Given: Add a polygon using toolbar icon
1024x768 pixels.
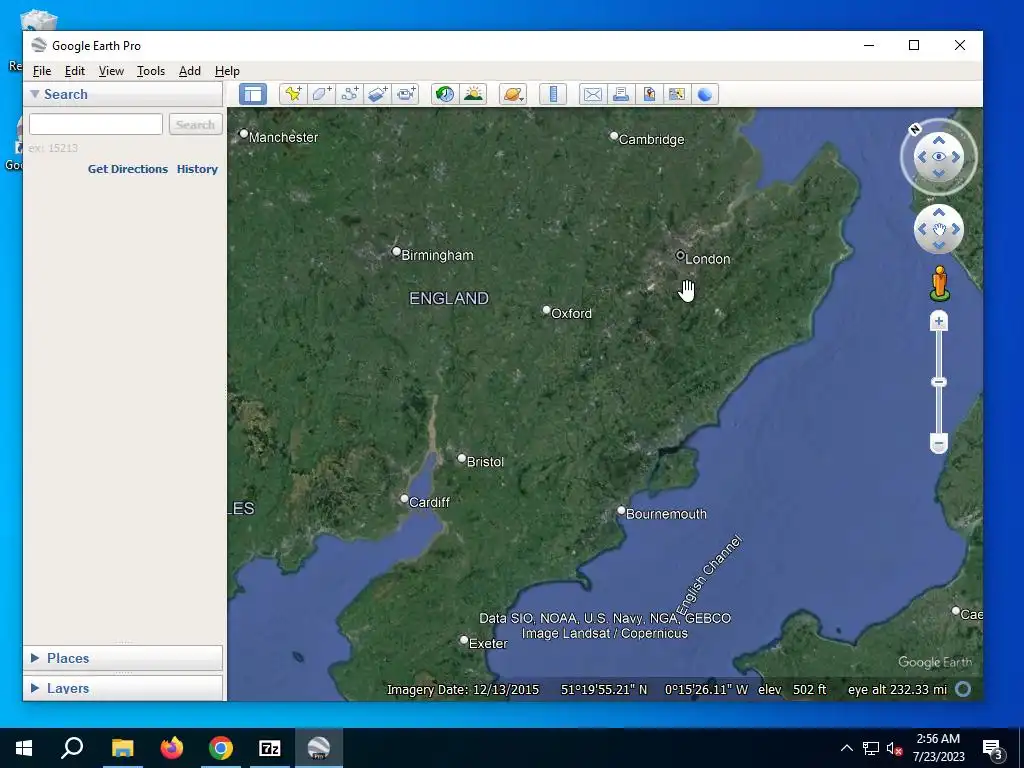Looking at the screenshot, I should [x=321, y=94].
